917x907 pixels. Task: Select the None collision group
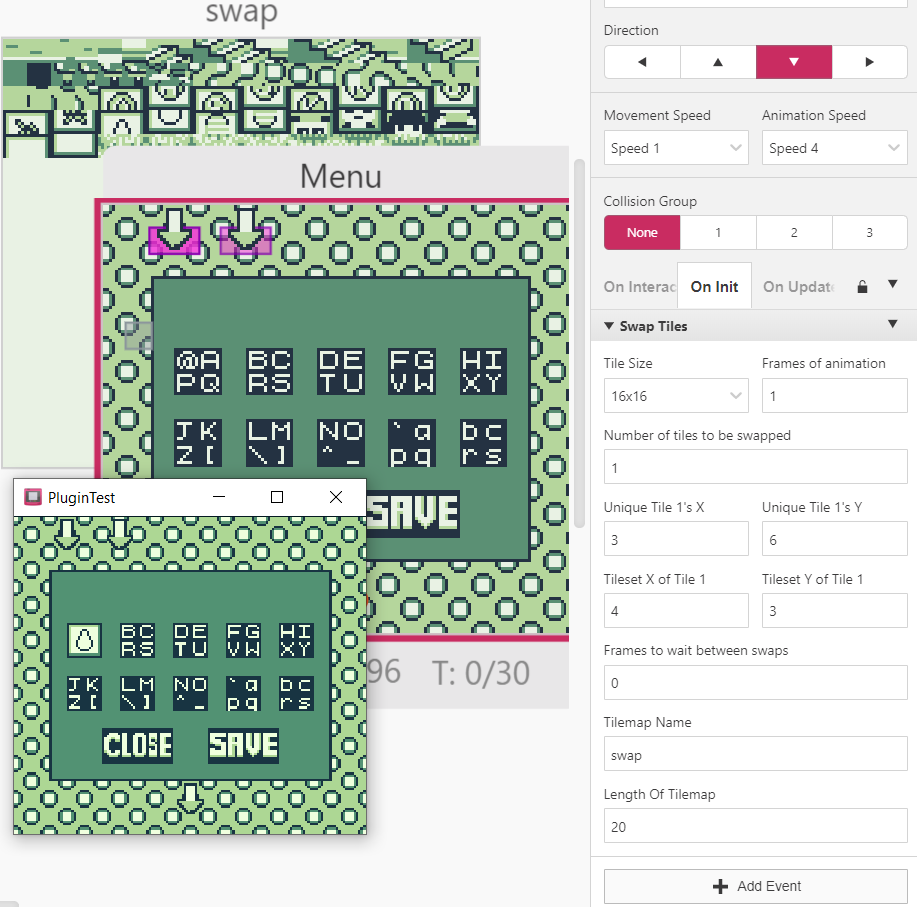pyautogui.click(x=641, y=232)
